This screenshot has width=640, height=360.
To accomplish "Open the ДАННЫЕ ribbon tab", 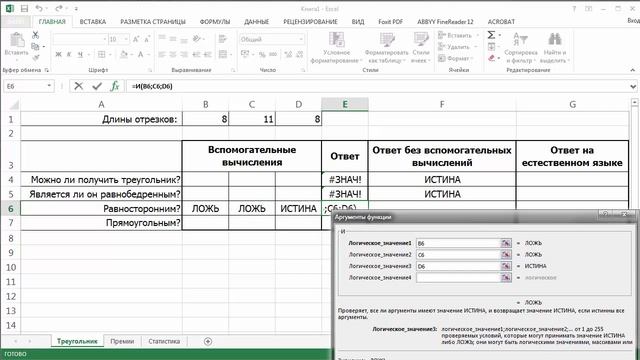I will pyautogui.click(x=256, y=22).
